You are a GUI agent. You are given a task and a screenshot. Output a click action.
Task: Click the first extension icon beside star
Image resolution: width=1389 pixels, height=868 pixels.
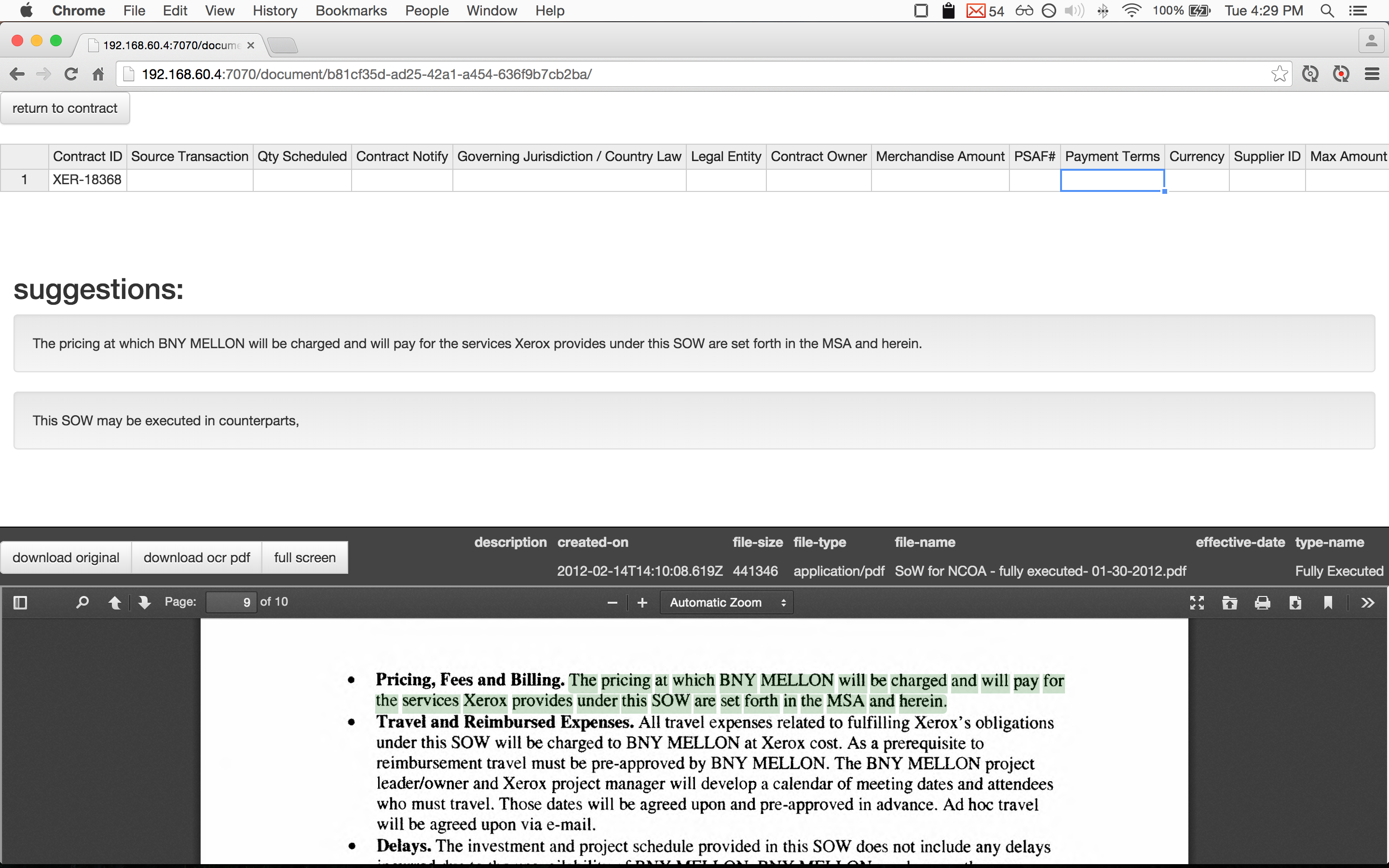pos(1310,74)
